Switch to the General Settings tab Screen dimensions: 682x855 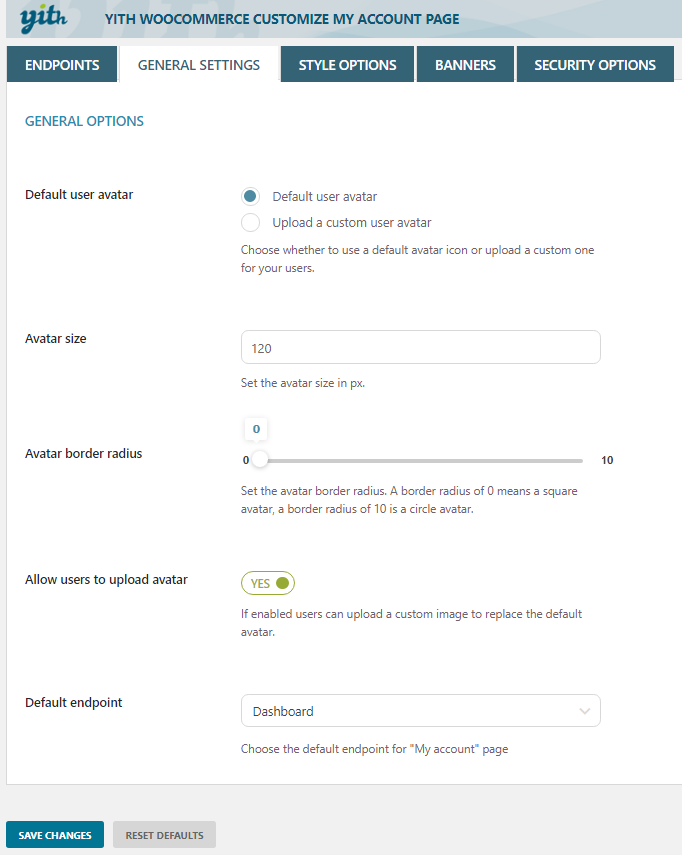[199, 64]
